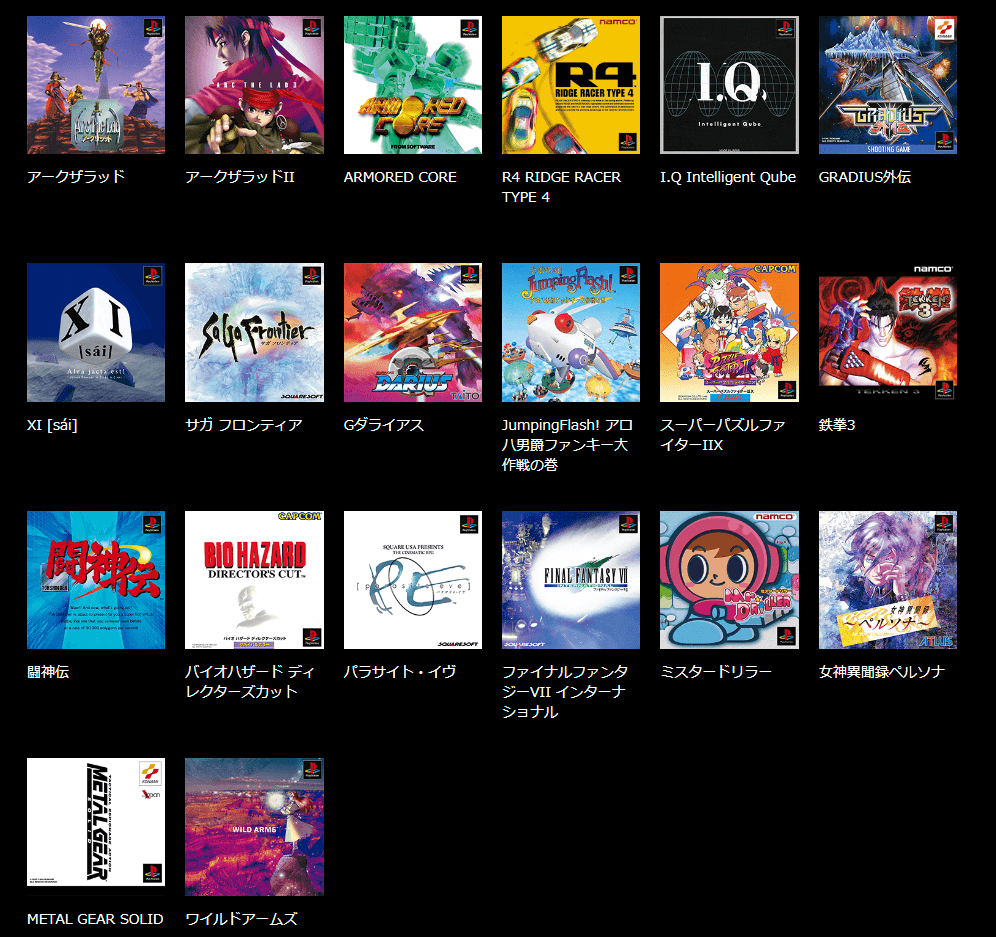
Task: Click the XI [sái] dice cover
Action: pyautogui.click(x=95, y=331)
